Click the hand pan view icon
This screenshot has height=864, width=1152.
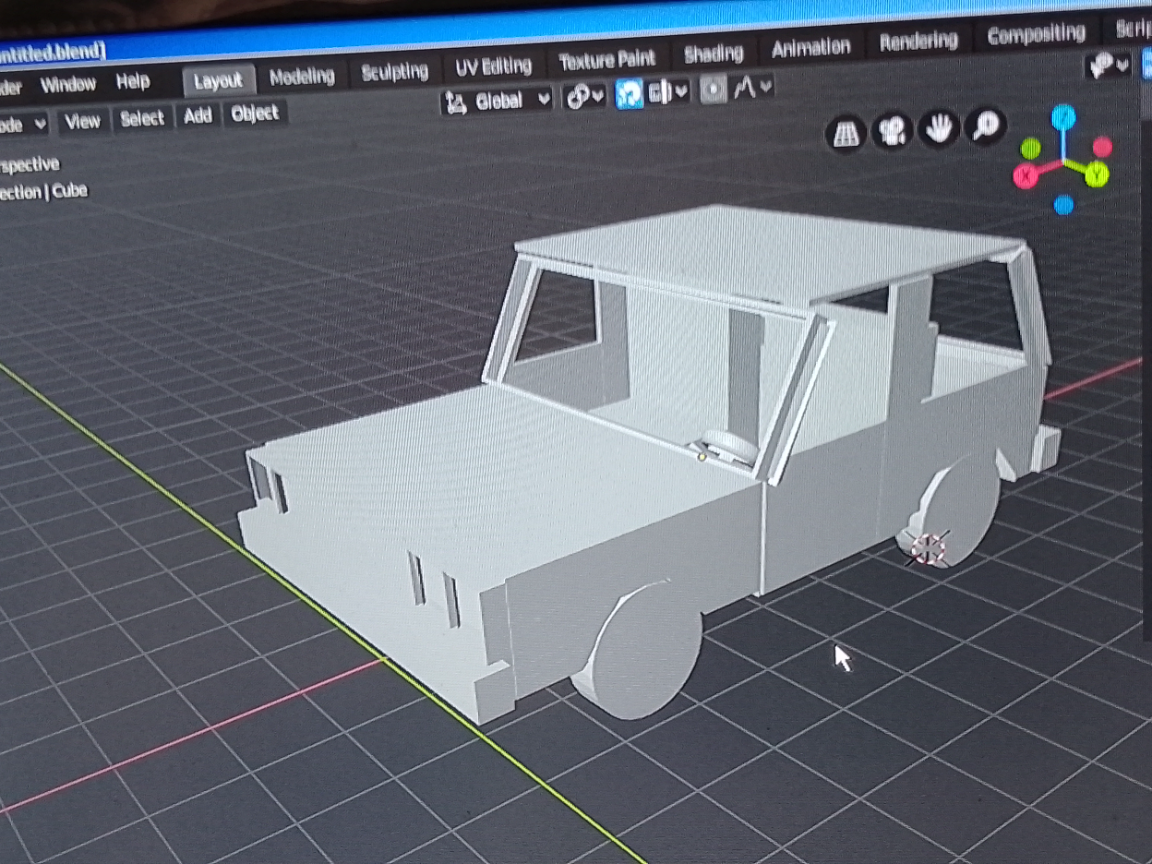pyautogui.click(x=938, y=129)
